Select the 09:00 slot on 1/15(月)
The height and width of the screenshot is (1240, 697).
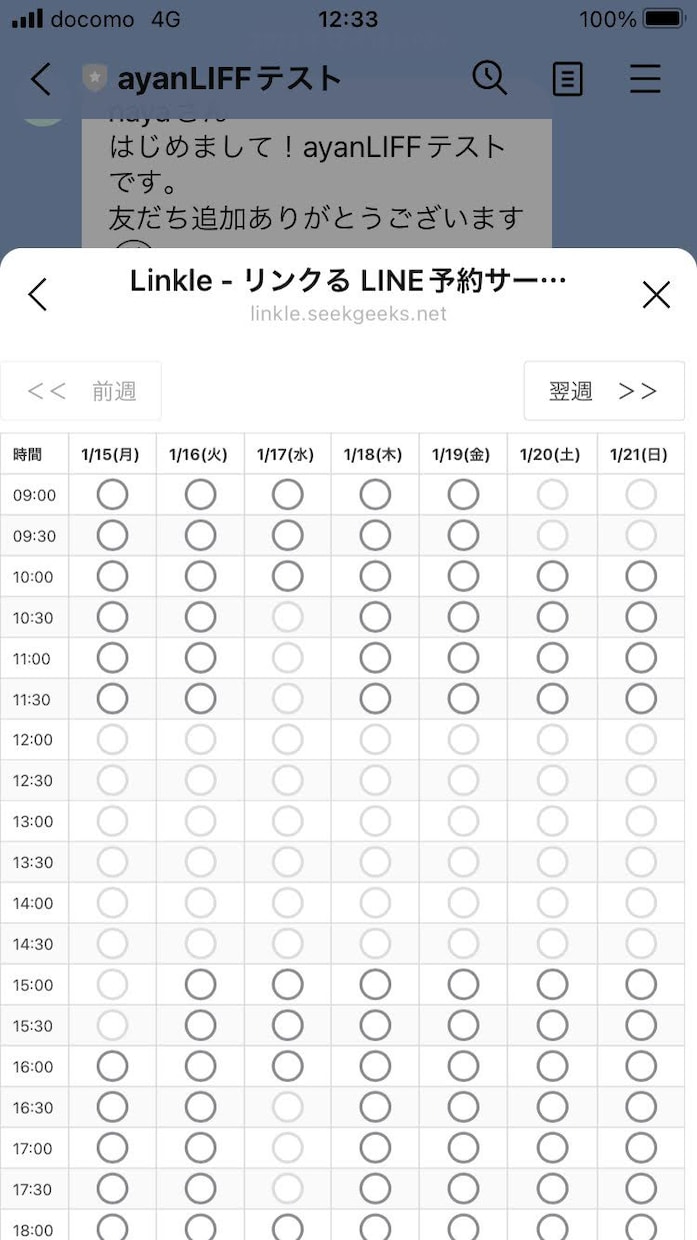(x=112, y=494)
